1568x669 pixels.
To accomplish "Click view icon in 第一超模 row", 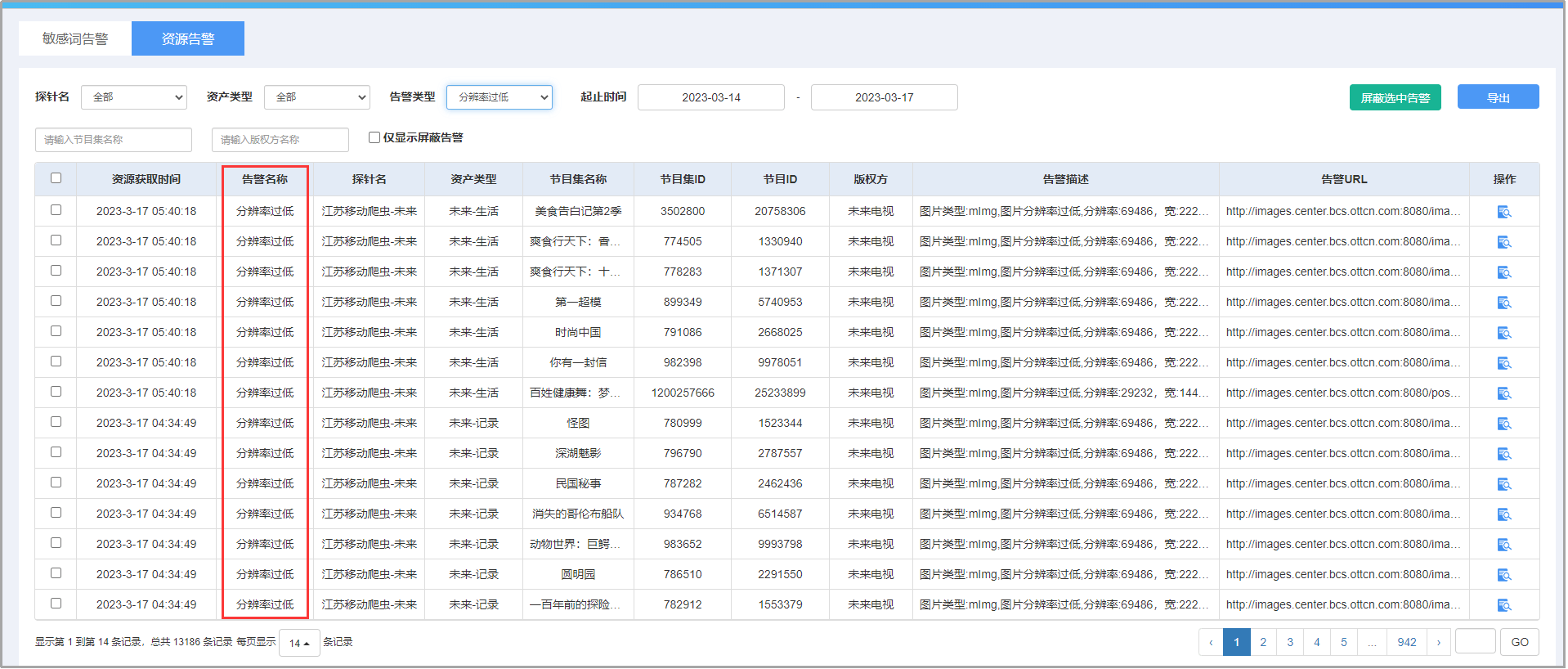I will click(1503, 303).
